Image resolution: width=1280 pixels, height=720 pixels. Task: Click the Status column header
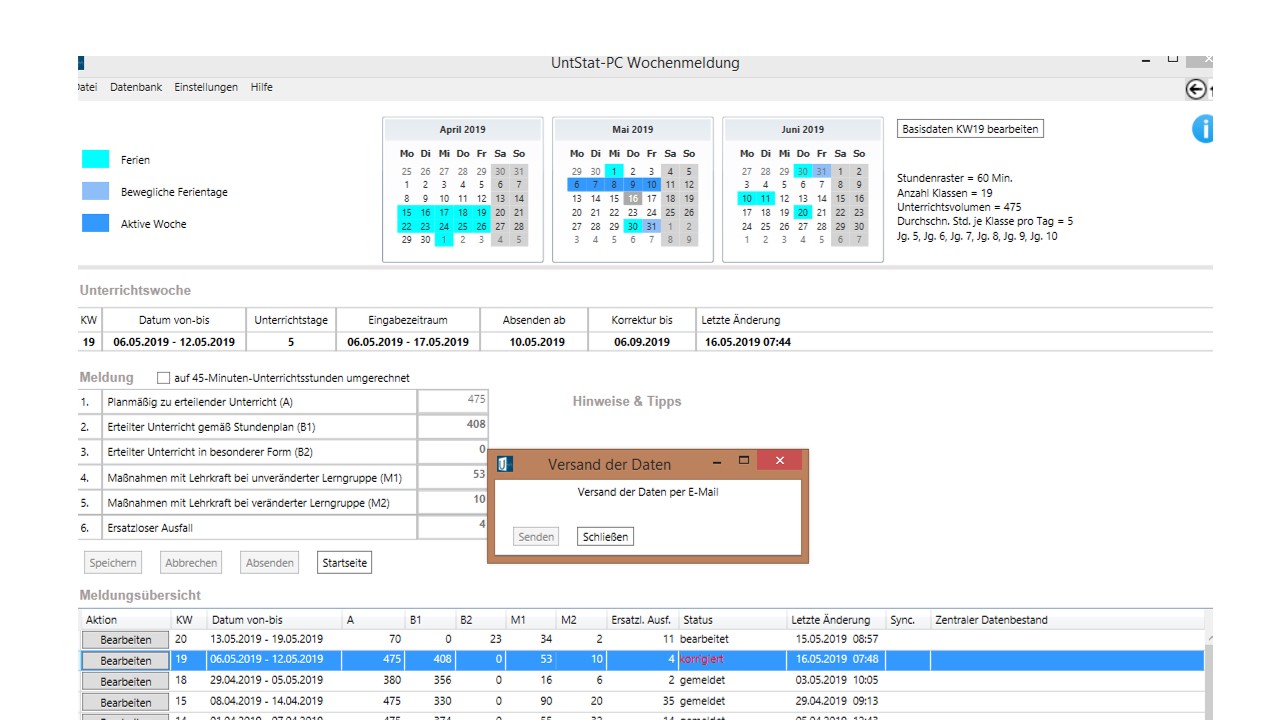(x=698, y=620)
